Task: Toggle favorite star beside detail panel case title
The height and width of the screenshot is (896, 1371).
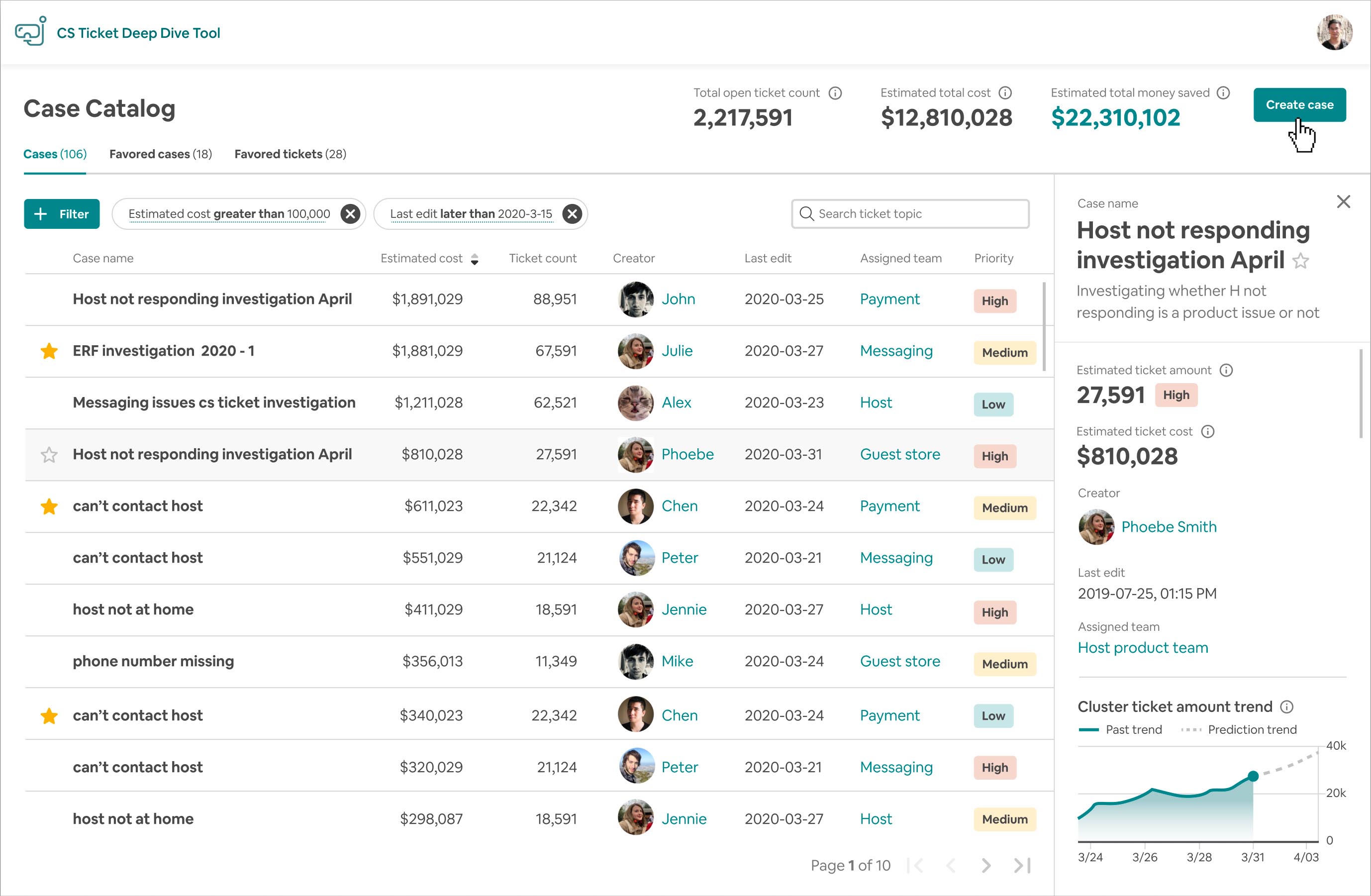Action: click(1300, 261)
